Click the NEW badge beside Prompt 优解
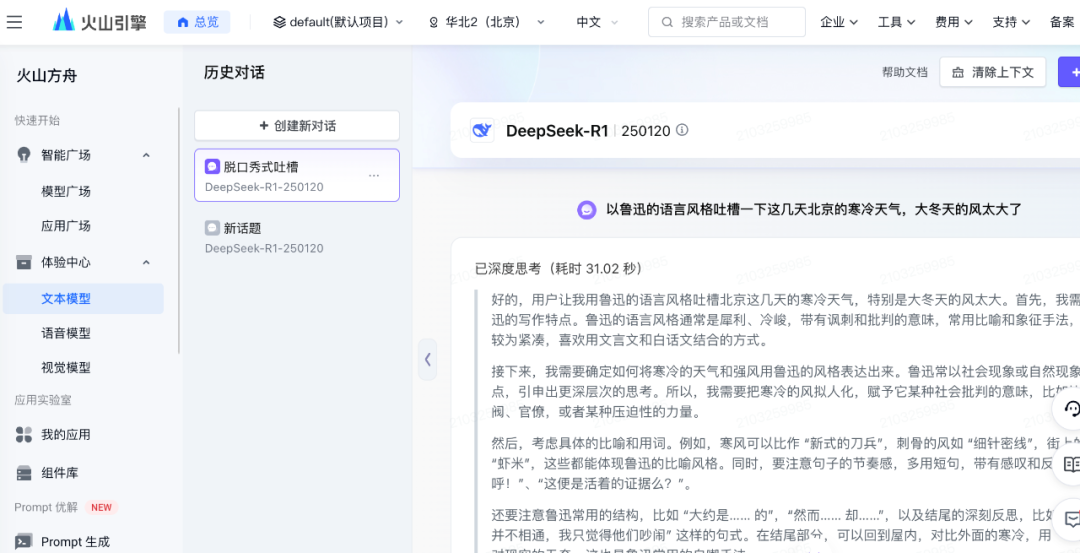The height and width of the screenshot is (553, 1080). (x=101, y=508)
